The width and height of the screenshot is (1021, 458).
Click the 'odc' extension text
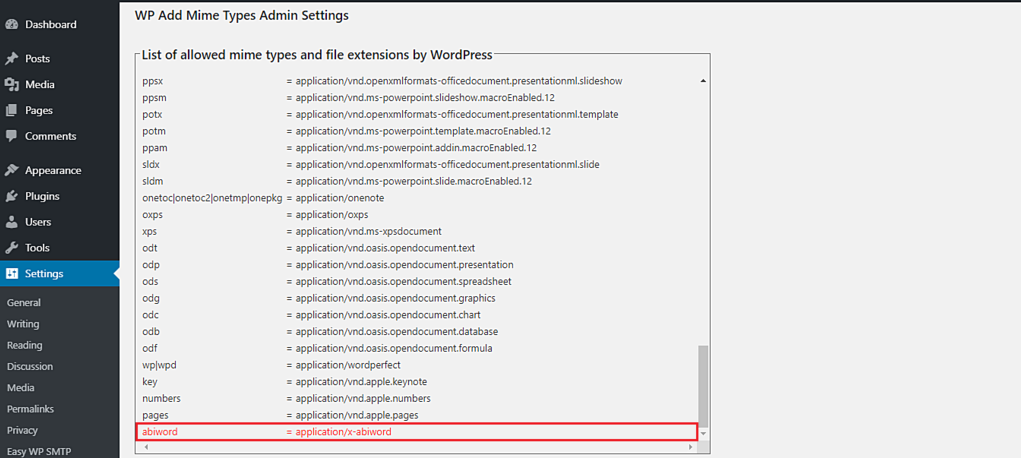tap(150, 315)
